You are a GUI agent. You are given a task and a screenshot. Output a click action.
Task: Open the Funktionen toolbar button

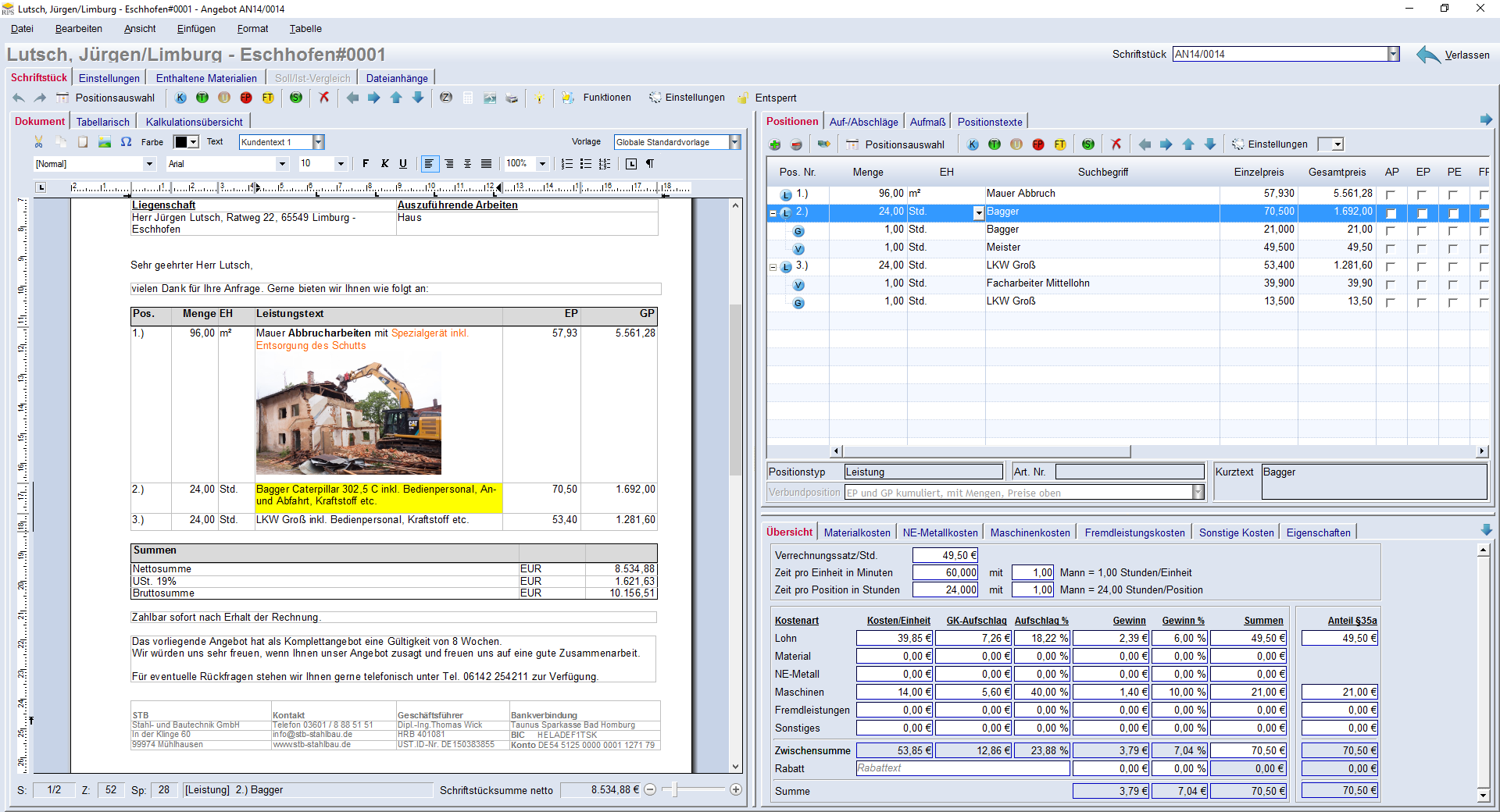606,98
